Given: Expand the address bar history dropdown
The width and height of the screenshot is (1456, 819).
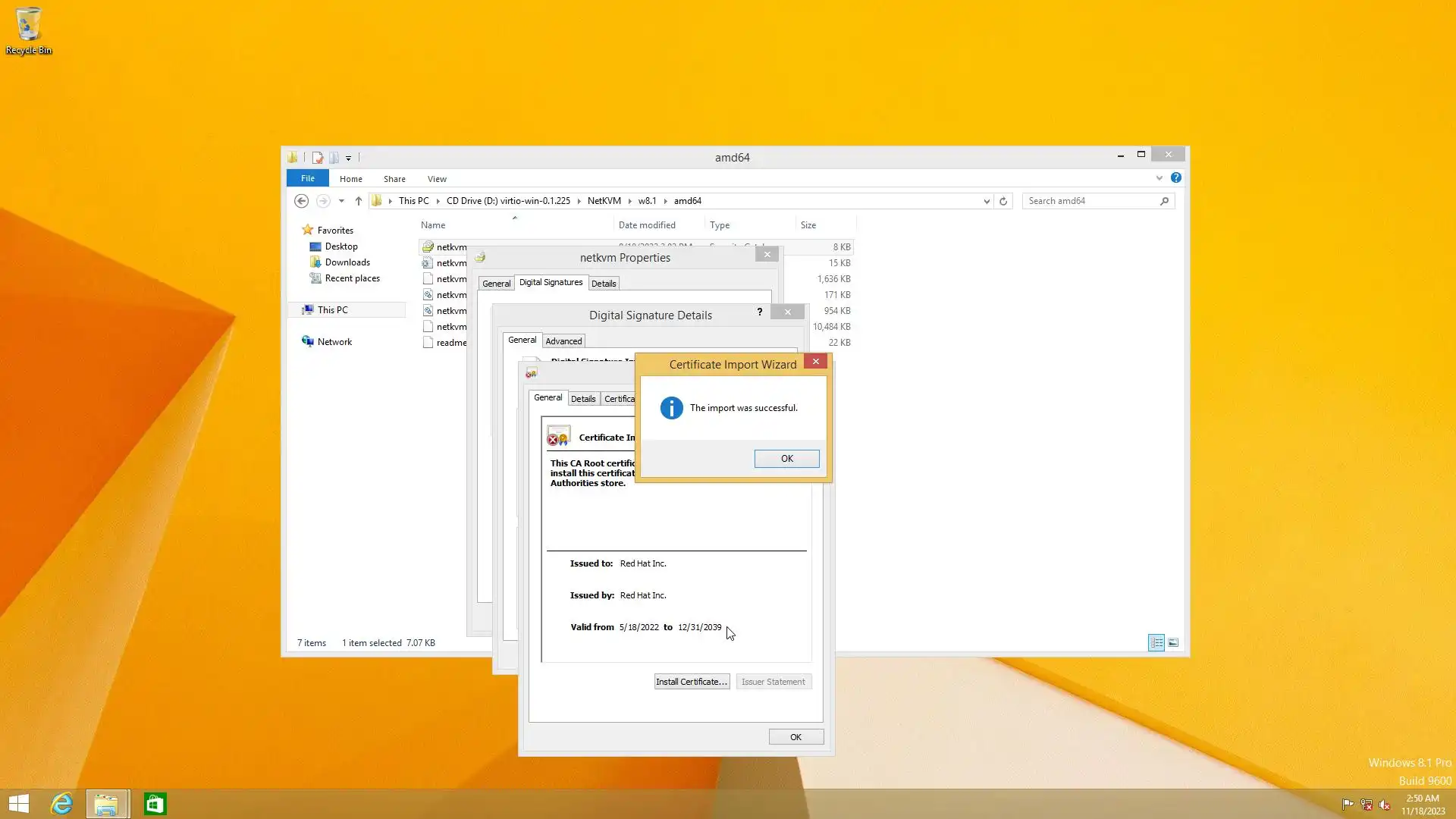Looking at the screenshot, I should (x=987, y=201).
